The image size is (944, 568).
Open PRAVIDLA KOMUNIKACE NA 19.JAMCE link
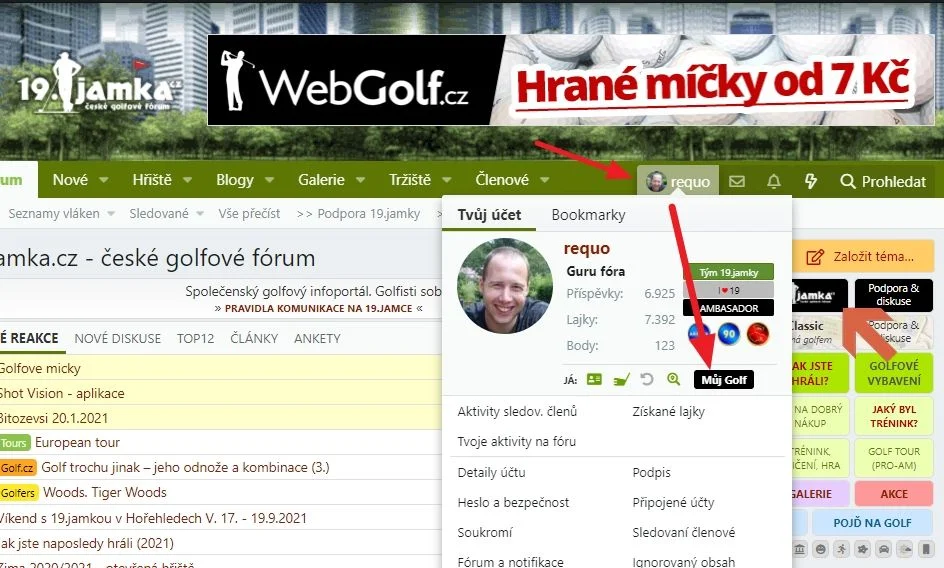(318, 308)
